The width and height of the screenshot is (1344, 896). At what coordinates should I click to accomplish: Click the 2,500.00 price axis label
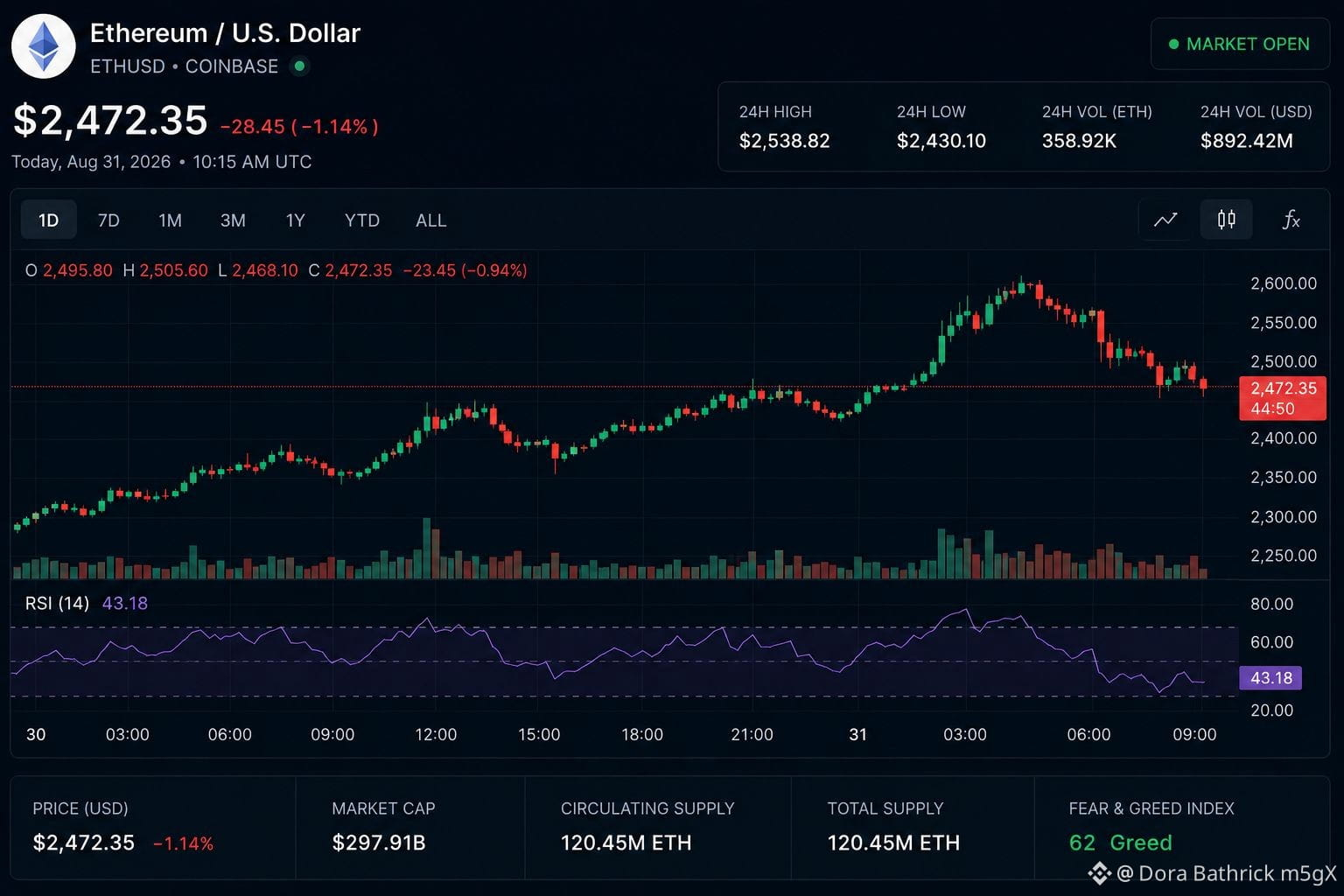[1284, 361]
